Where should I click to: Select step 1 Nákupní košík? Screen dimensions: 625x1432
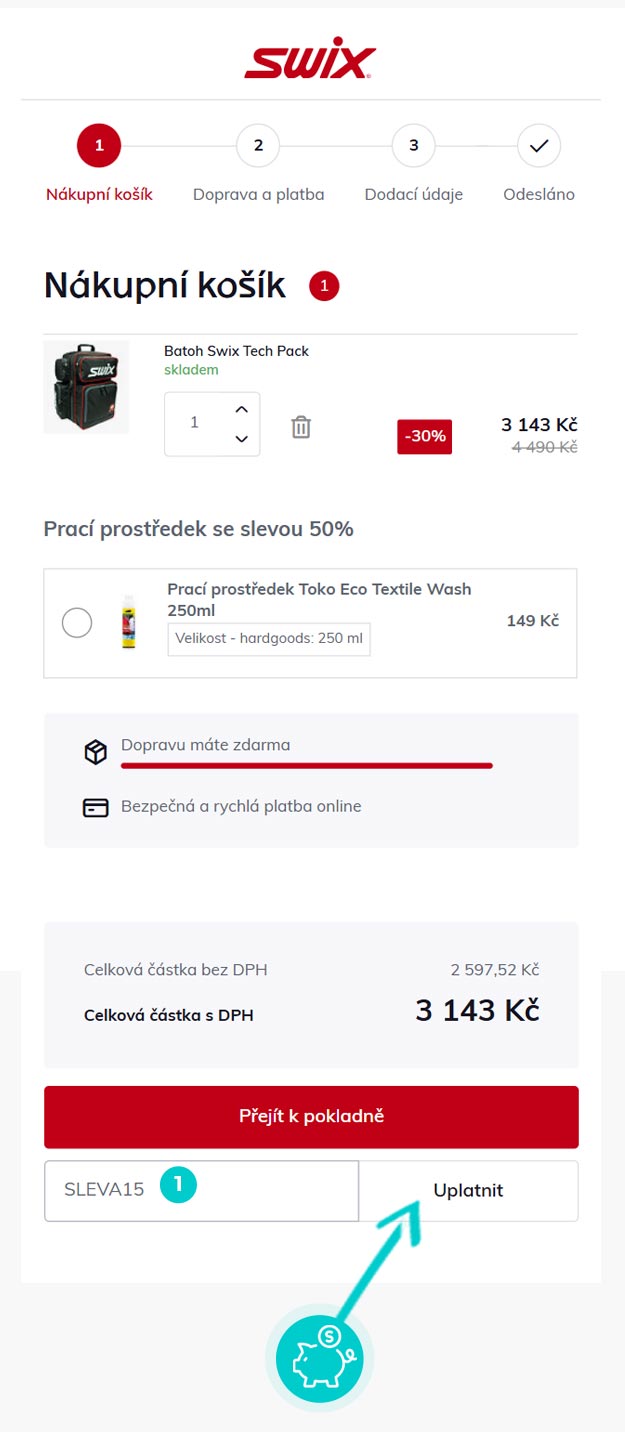[x=99, y=146]
